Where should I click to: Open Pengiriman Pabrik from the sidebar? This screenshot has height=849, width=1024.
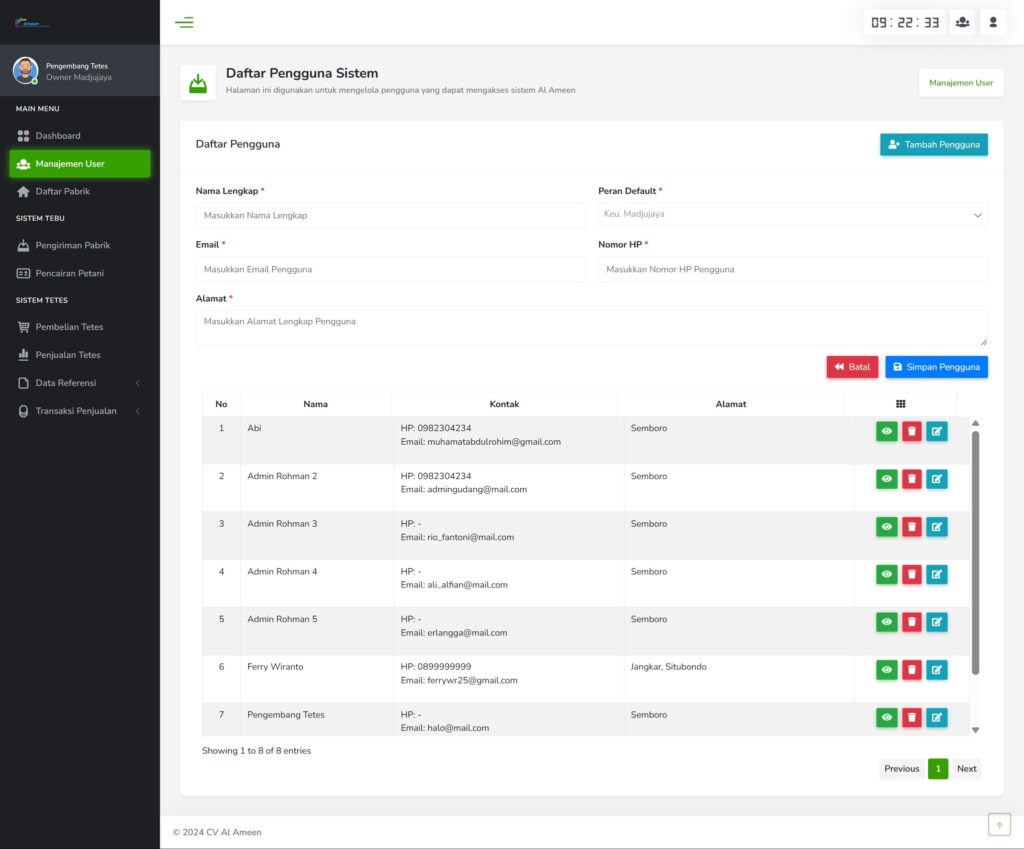click(x=72, y=245)
